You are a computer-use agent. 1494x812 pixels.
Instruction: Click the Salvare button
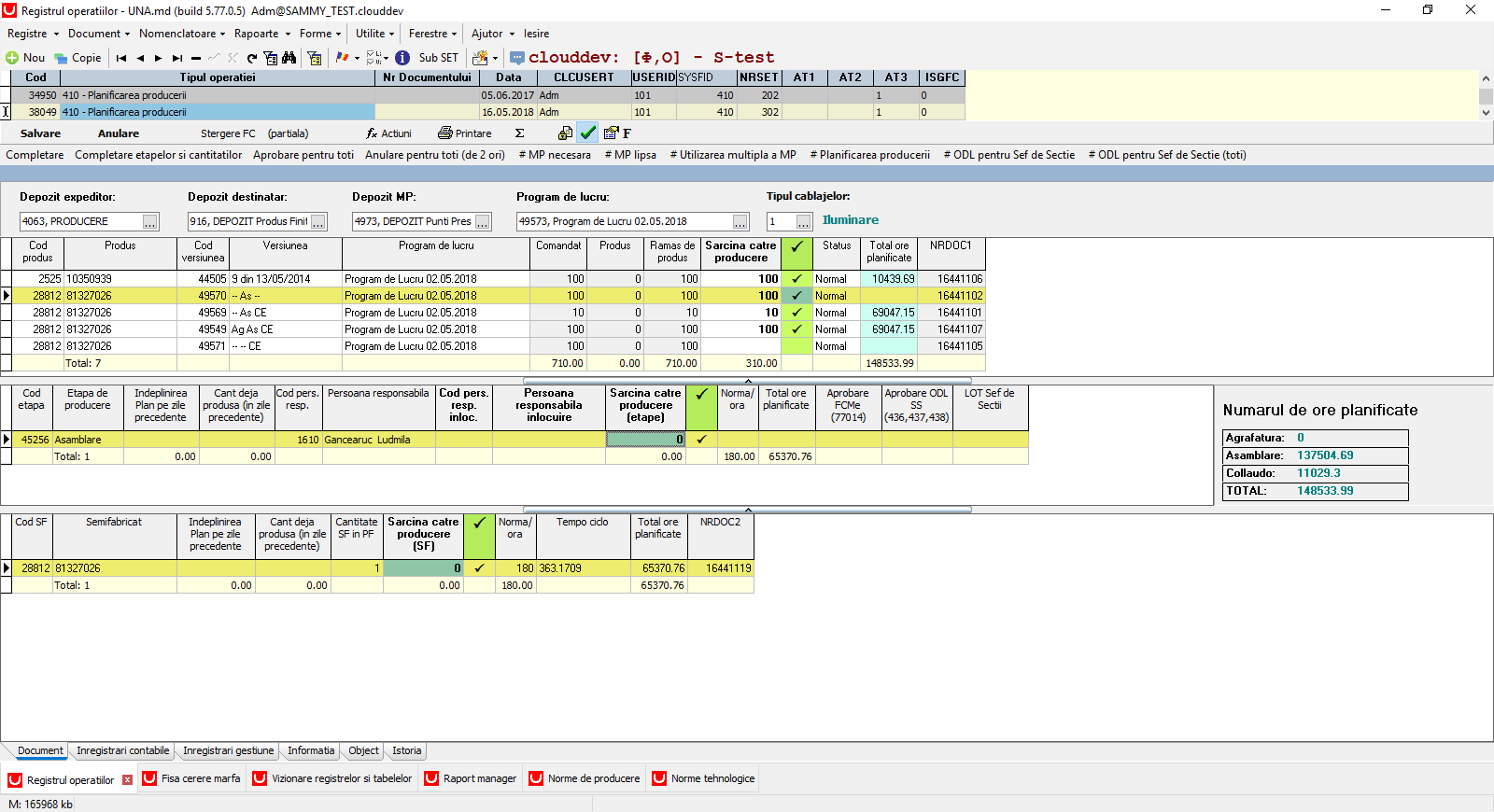(x=40, y=133)
